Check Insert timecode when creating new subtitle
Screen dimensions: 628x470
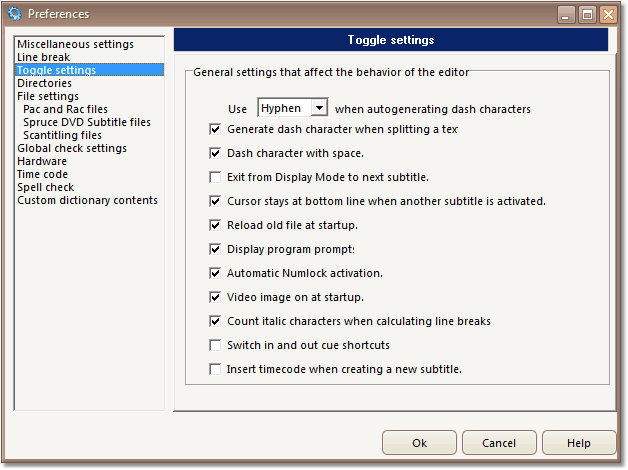[215, 369]
